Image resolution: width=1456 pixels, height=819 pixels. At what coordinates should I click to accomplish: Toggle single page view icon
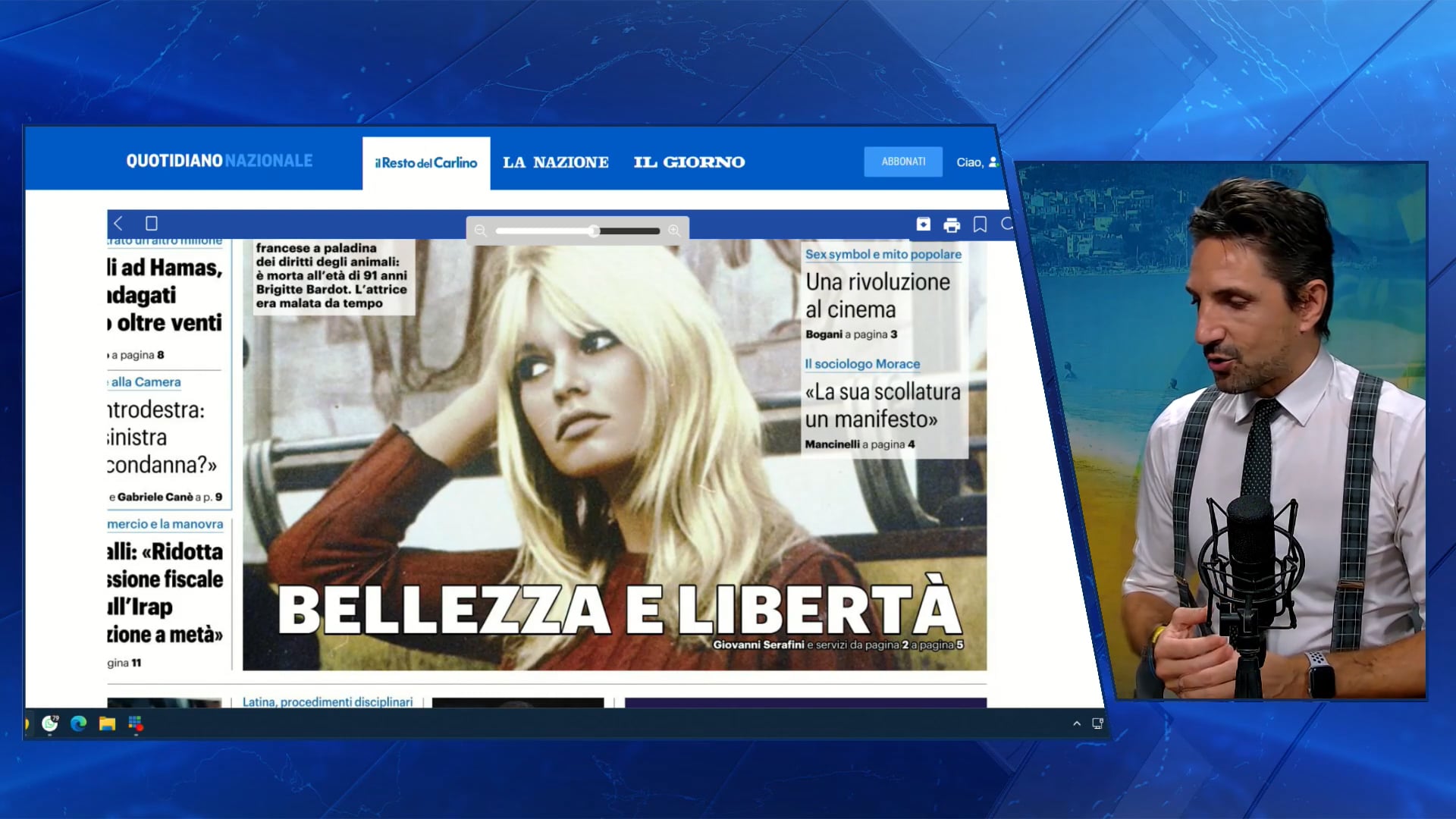152,223
